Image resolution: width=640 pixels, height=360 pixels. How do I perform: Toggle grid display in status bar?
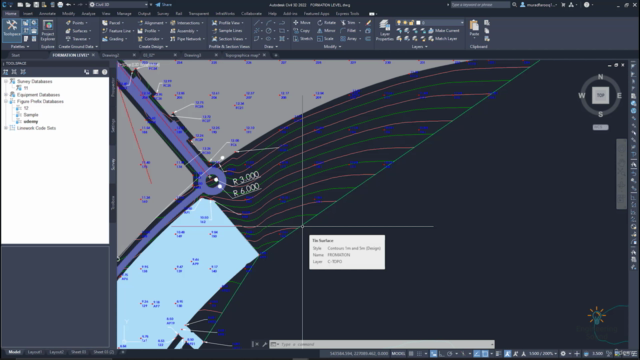click(x=411, y=353)
